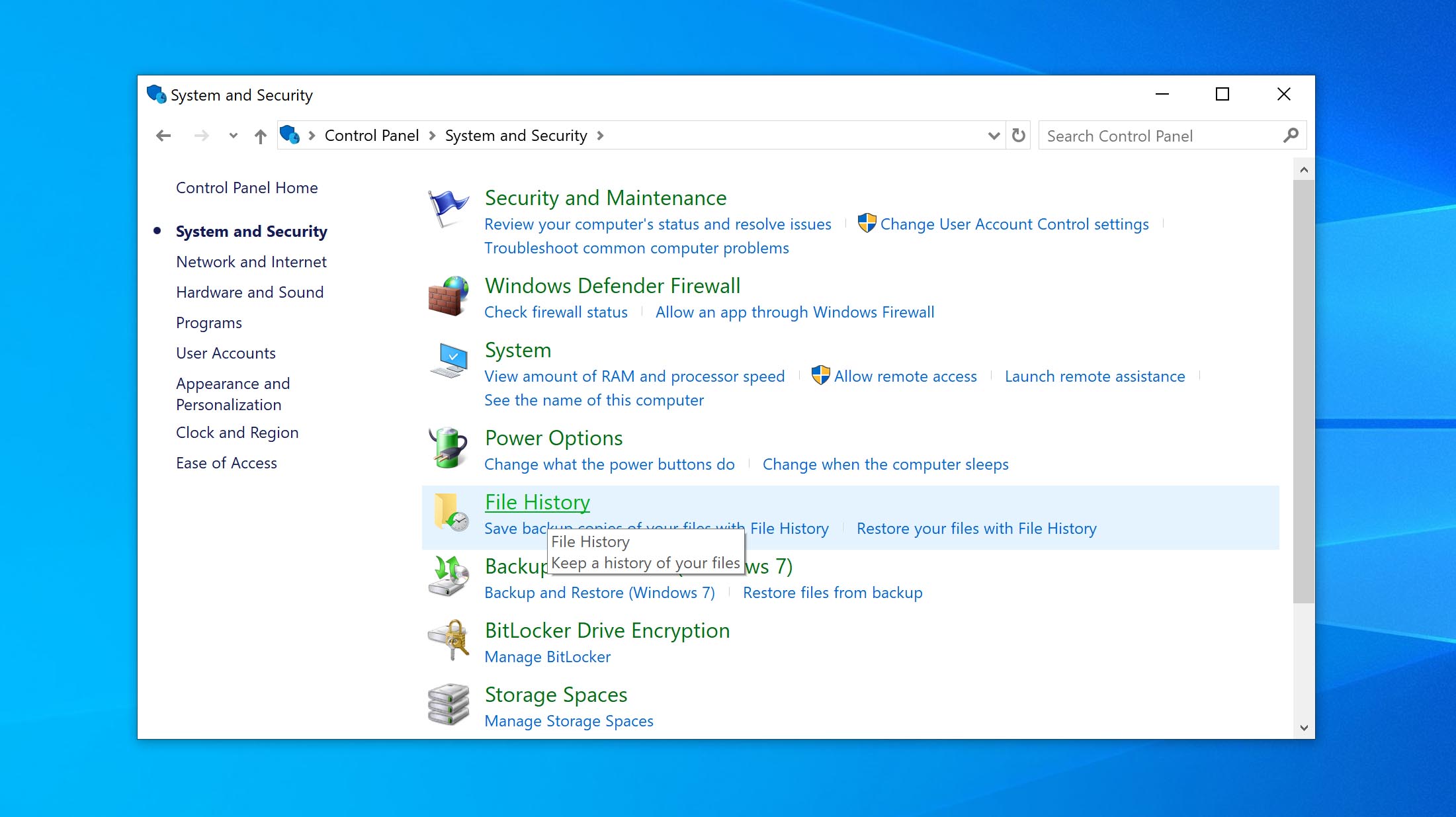Click the Search Control Panel field
This screenshot has height=817, width=1456.
pos(1172,136)
